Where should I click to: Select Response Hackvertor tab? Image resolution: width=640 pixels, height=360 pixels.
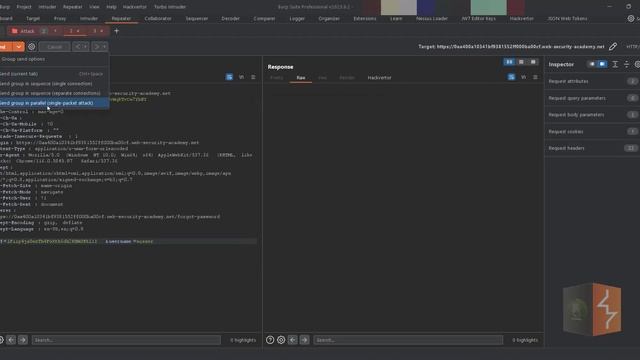tap(379, 78)
